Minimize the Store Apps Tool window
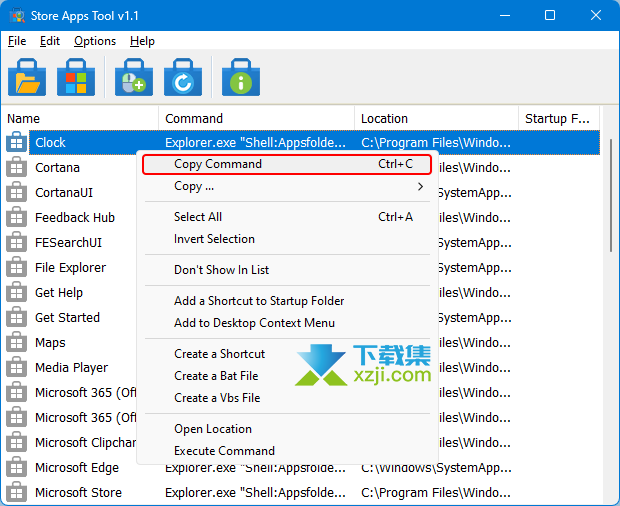Viewport: 620px width, 506px height. coord(505,16)
